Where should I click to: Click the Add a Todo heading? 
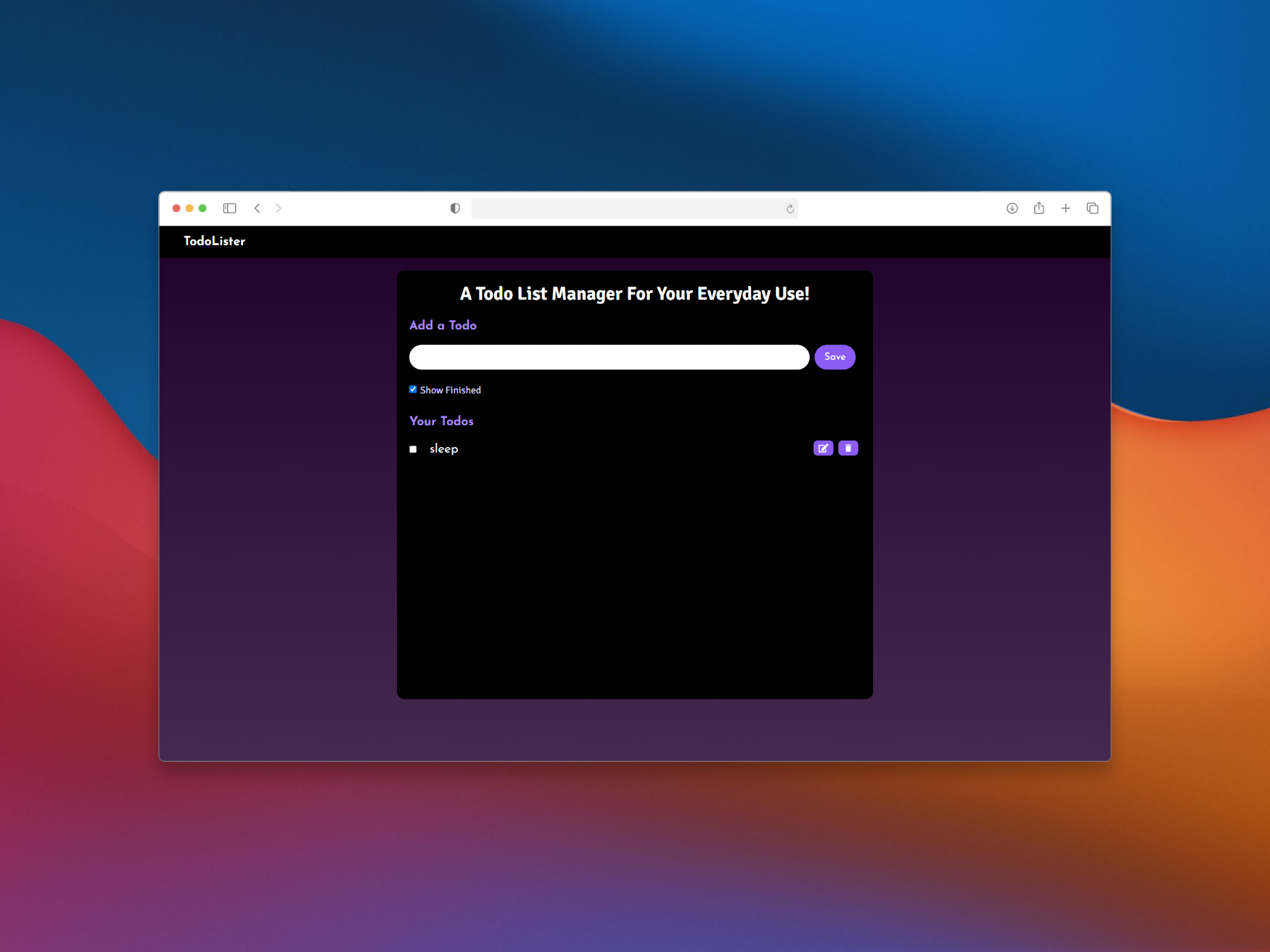pyautogui.click(x=443, y=325)
